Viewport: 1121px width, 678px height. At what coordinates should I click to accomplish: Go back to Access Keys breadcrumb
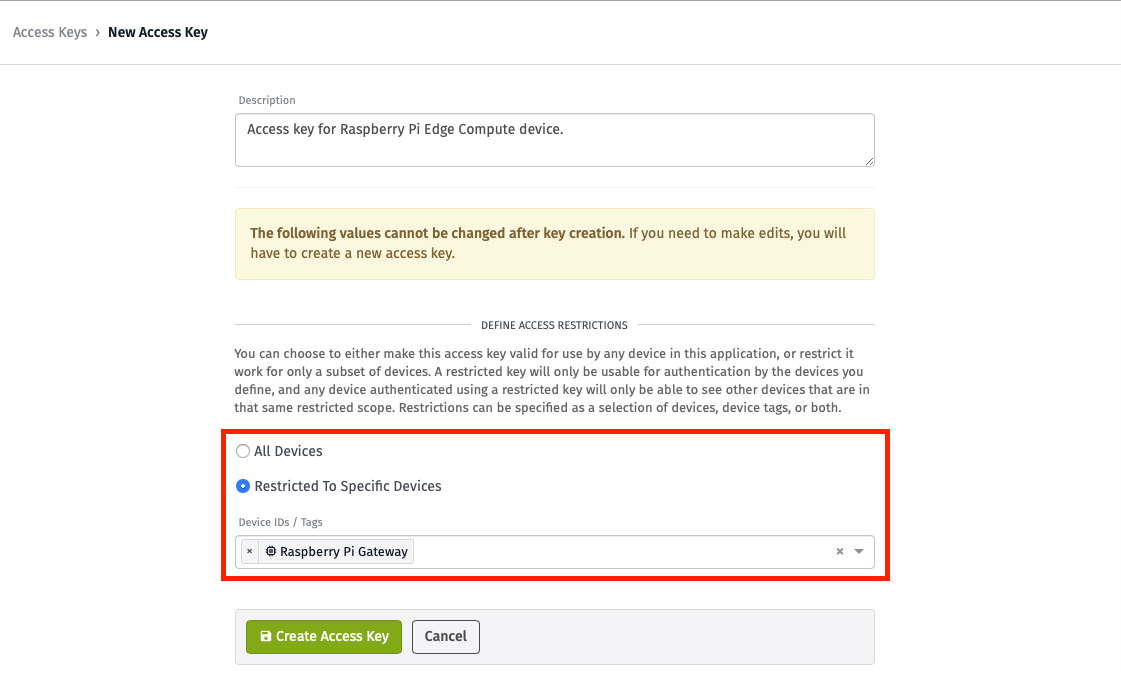click(50, 32)
